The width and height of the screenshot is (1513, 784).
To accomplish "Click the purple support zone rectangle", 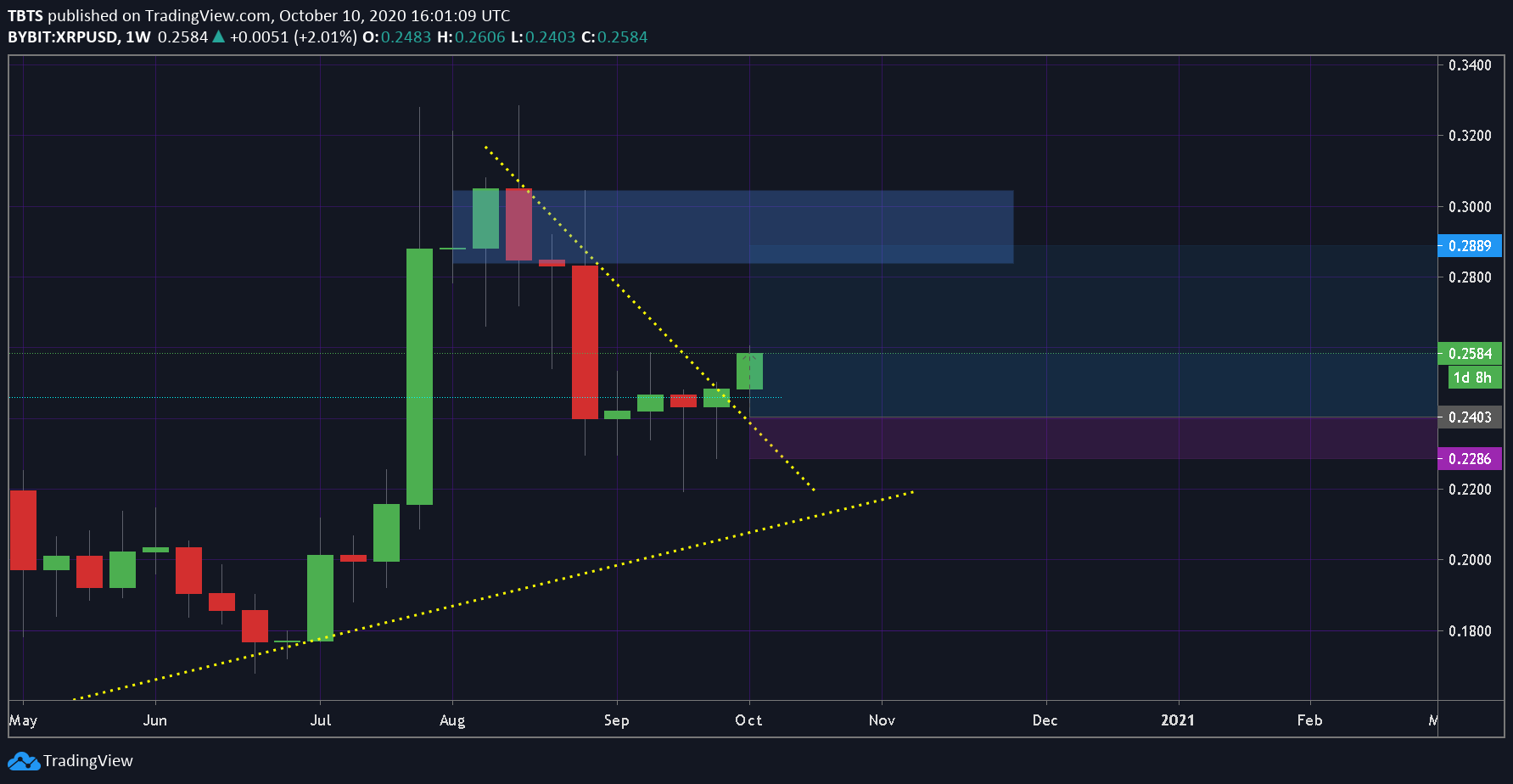I will pyautogui.click(x=1093, y=438).
